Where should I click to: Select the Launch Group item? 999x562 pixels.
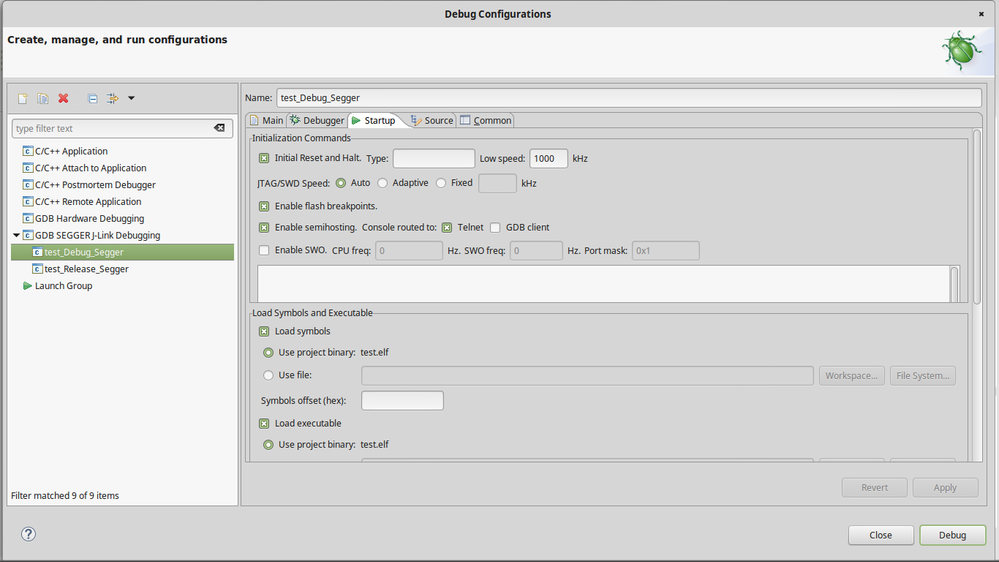coord(63,286)
